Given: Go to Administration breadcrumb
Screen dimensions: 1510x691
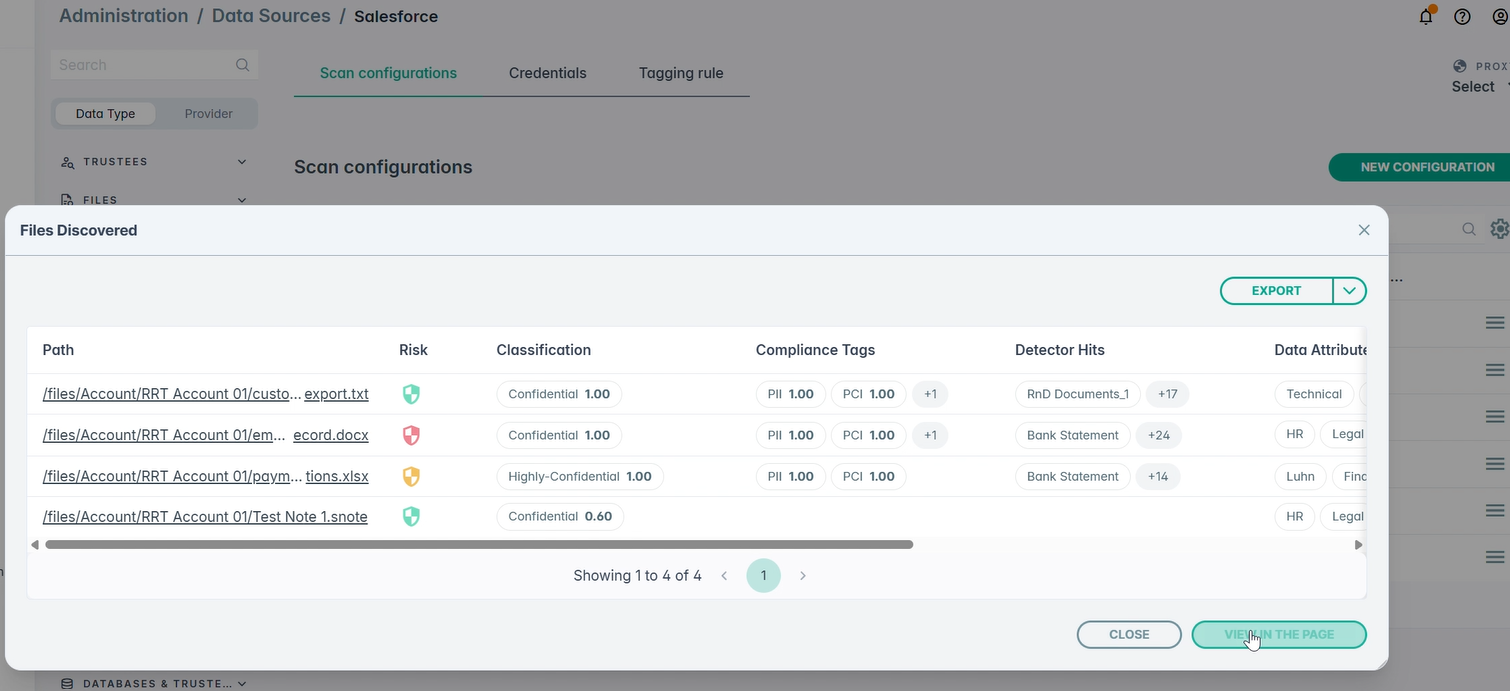Looking at the screenshot, I should pyautogui.click(x=124, y=16).
